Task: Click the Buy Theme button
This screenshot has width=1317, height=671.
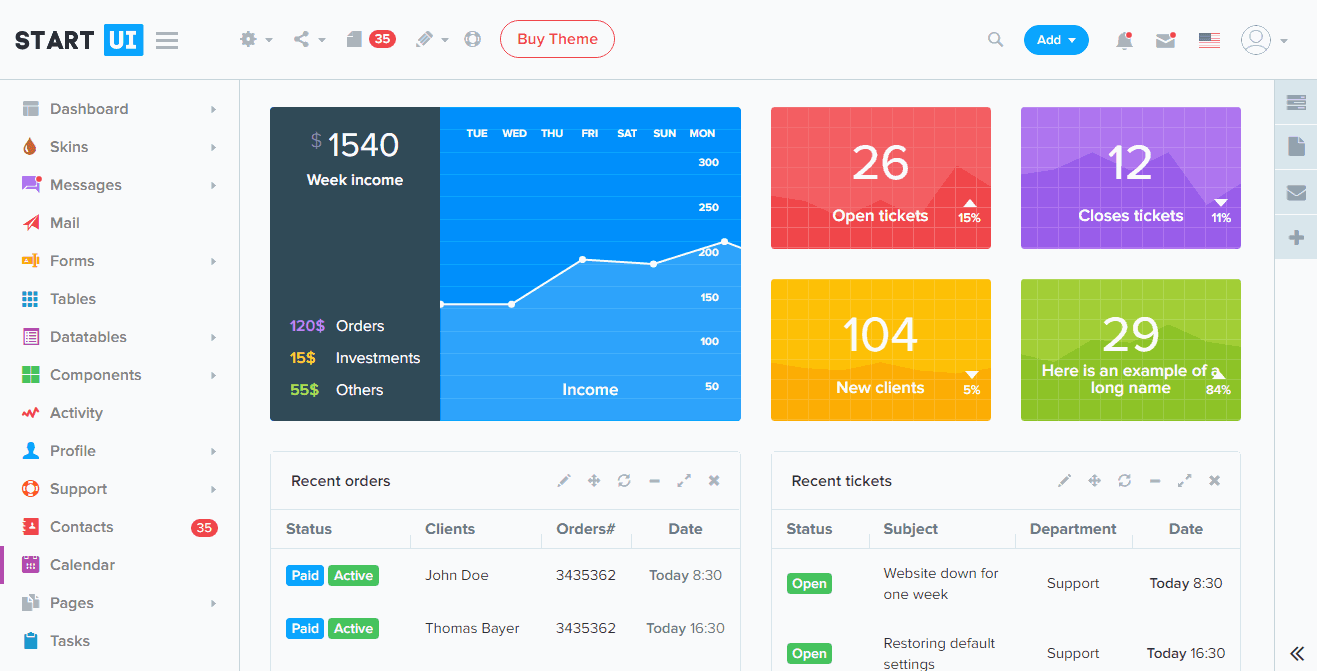Action: click(557, 39)
